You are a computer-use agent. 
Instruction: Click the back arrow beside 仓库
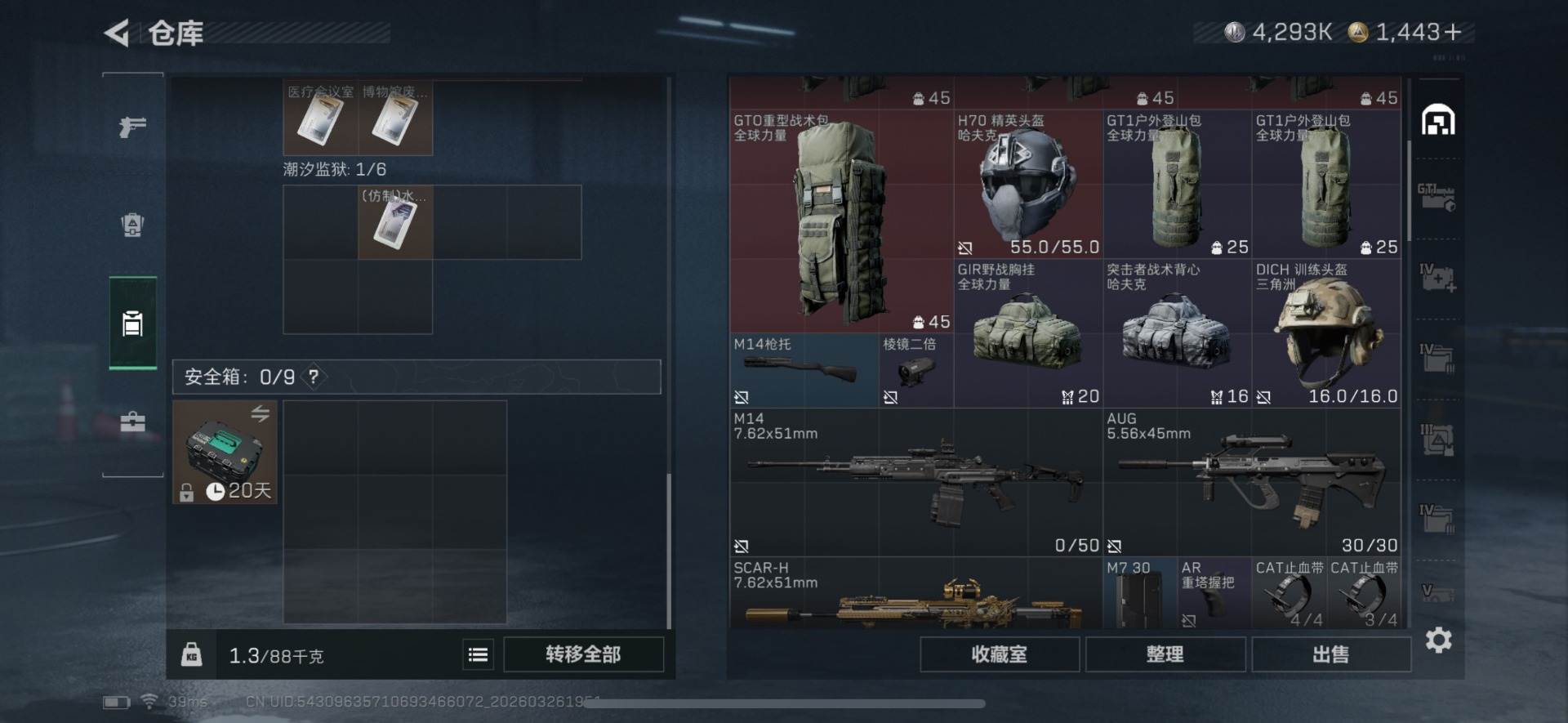coord(117,33)
